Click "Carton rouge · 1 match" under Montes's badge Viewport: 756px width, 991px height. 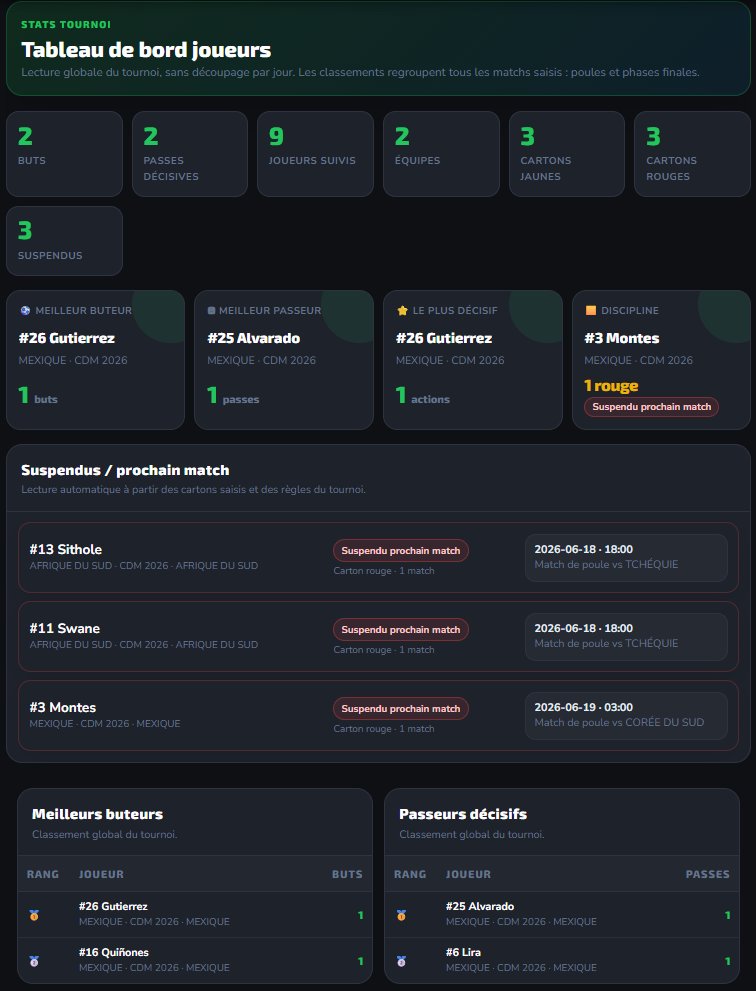pos(384,729)
